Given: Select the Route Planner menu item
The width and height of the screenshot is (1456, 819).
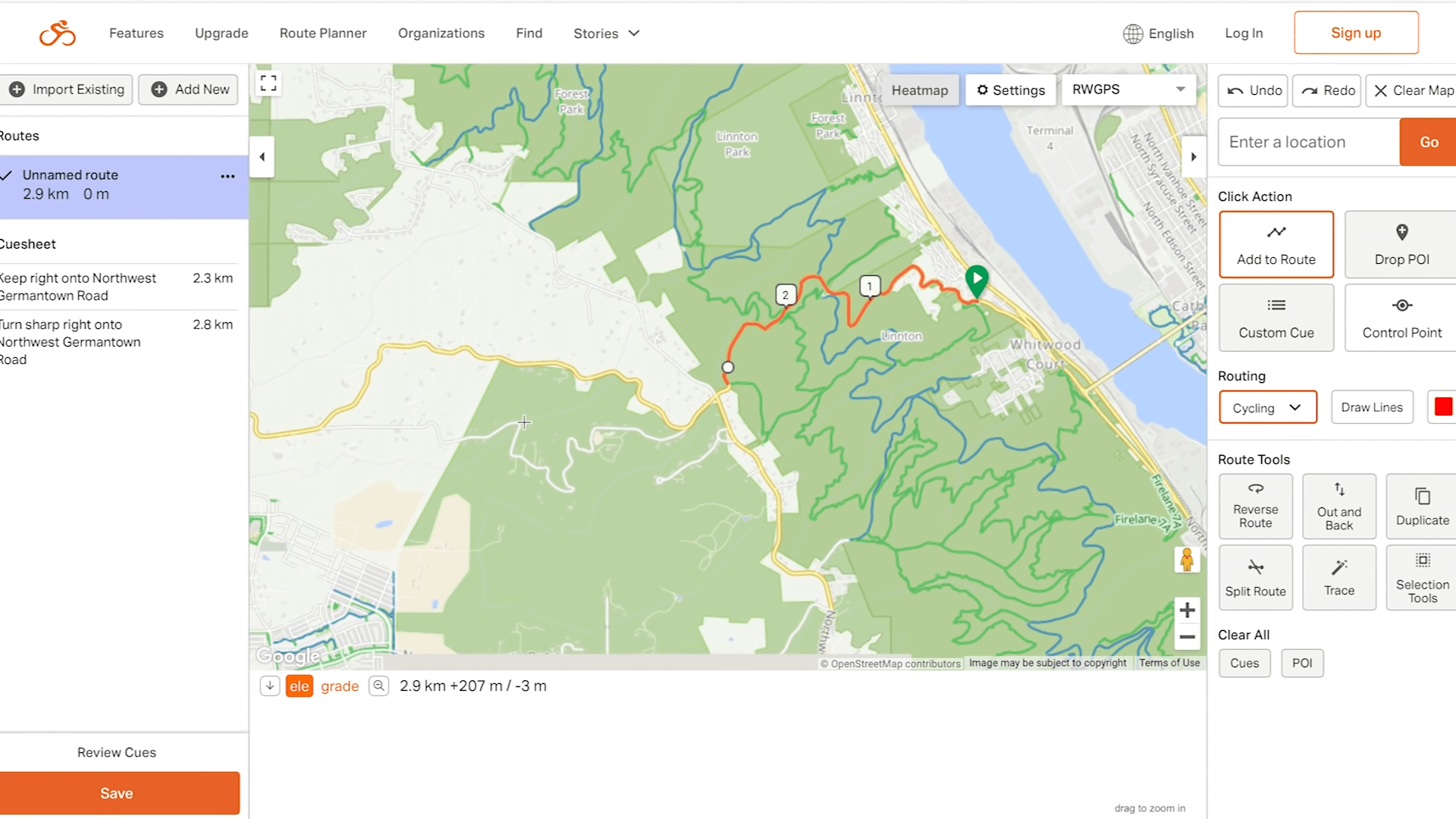Looking at the screenshot, I should click(x=323, y=33).
